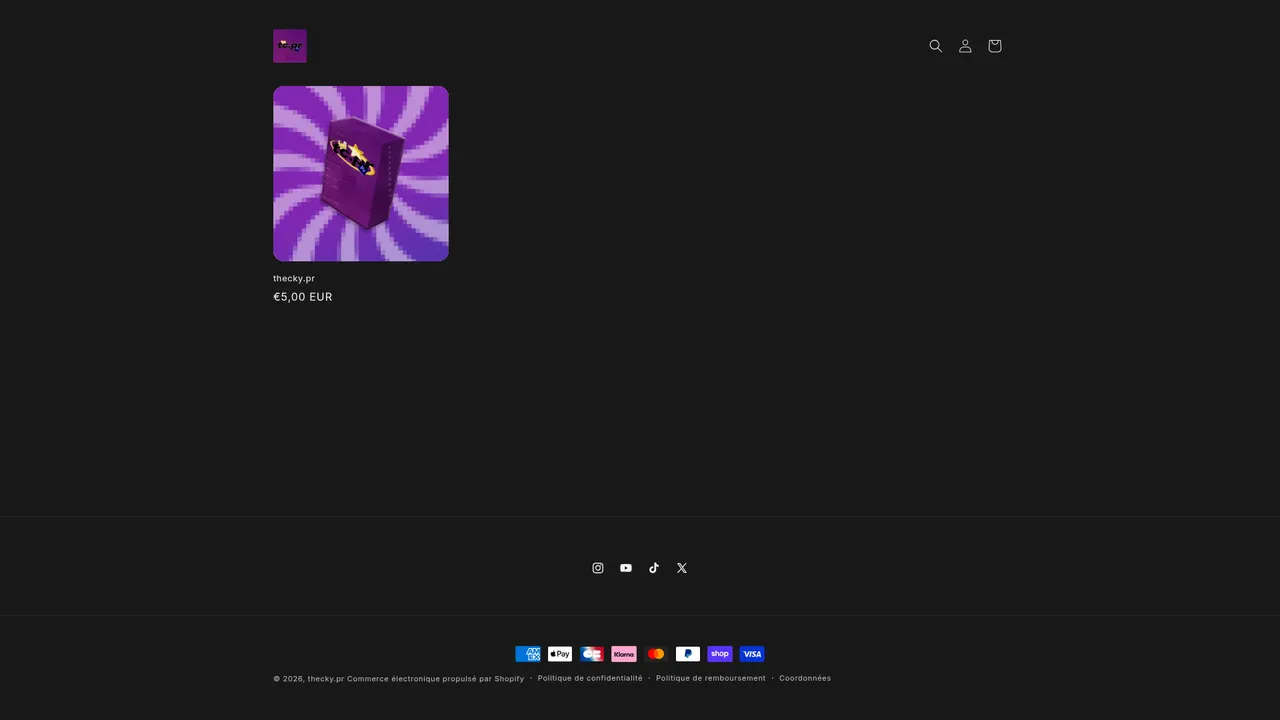Viewport: 1280px width, 720px height.
Task: Open the 'Coordonnées' footer link
Action: (x=805, y=678)
